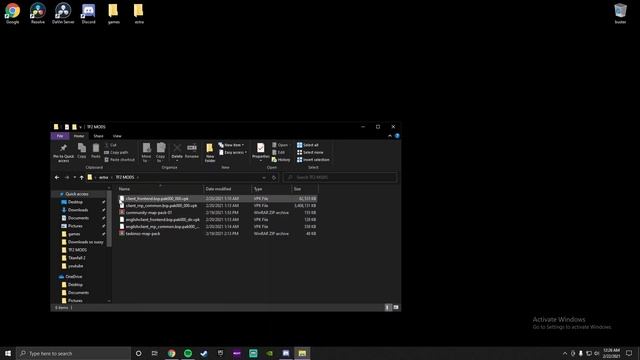
Task: Click Select all in ribbon
Action: 308,145
